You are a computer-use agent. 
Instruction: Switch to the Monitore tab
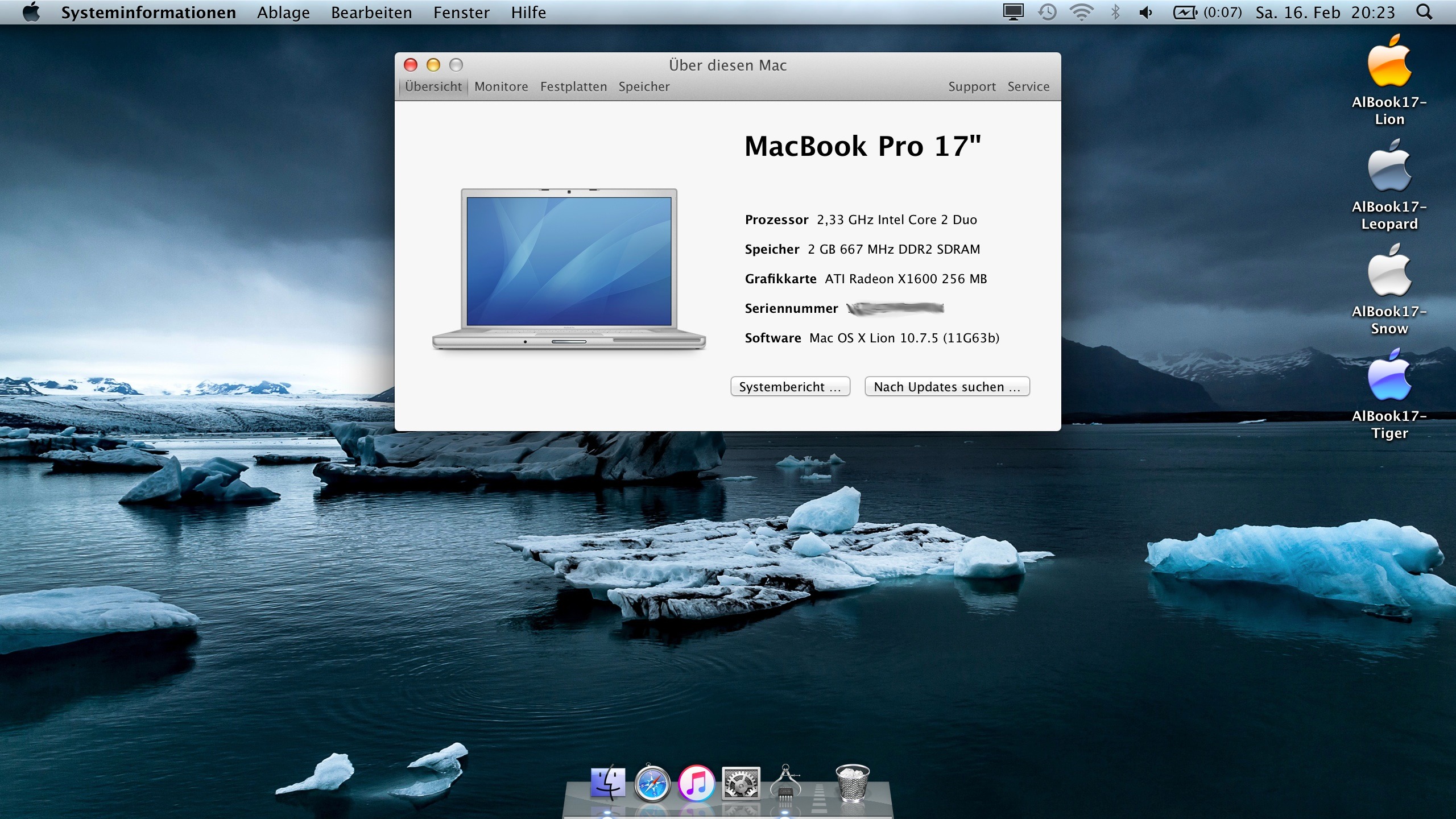point(501,86)
